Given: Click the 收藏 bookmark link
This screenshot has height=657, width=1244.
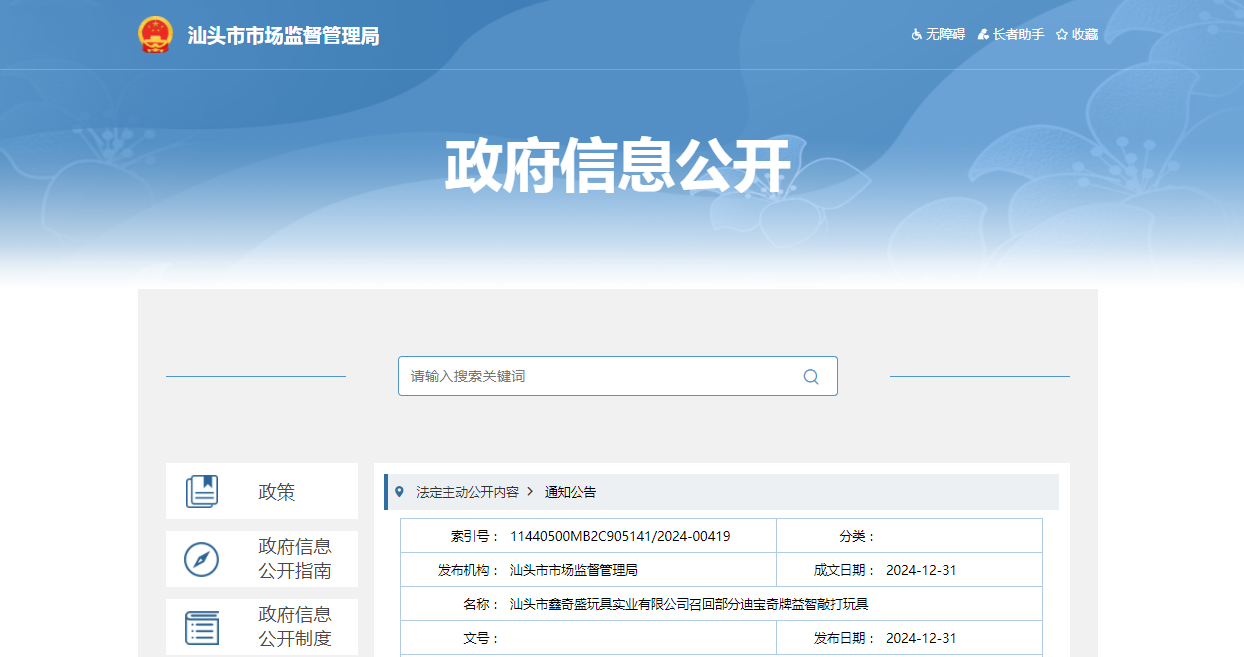Looking at the screenshot, I should tap(1085, 35).
